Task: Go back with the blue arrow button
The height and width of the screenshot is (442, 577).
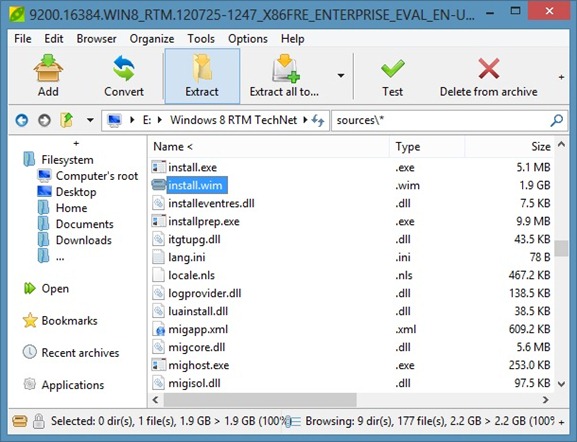Action: tap(22, 120)
